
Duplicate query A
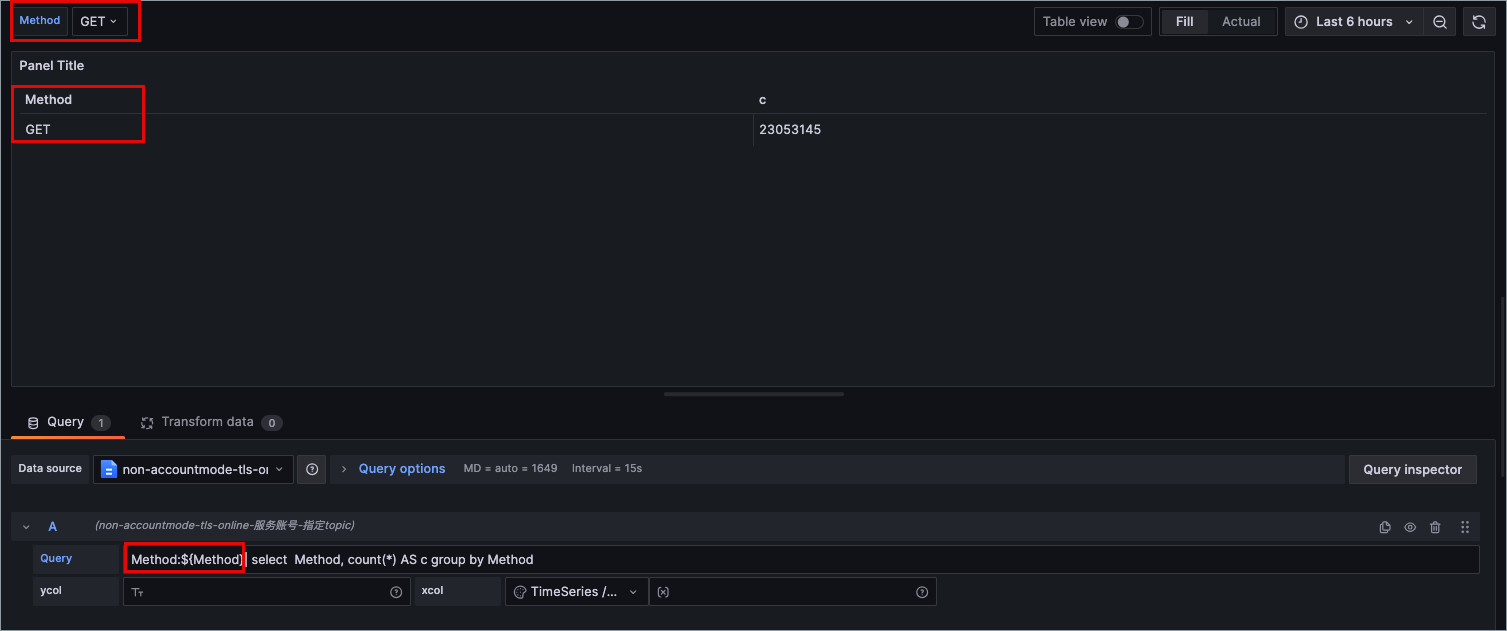click(x=1385, y=527)
